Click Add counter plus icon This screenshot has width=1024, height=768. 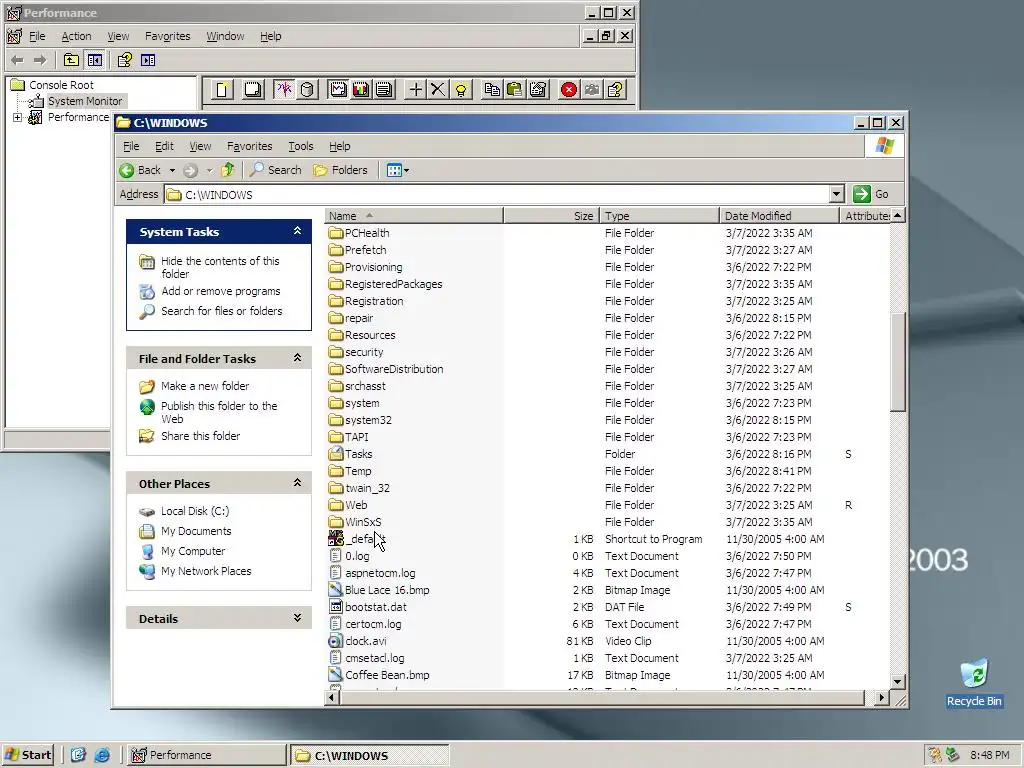415,89
